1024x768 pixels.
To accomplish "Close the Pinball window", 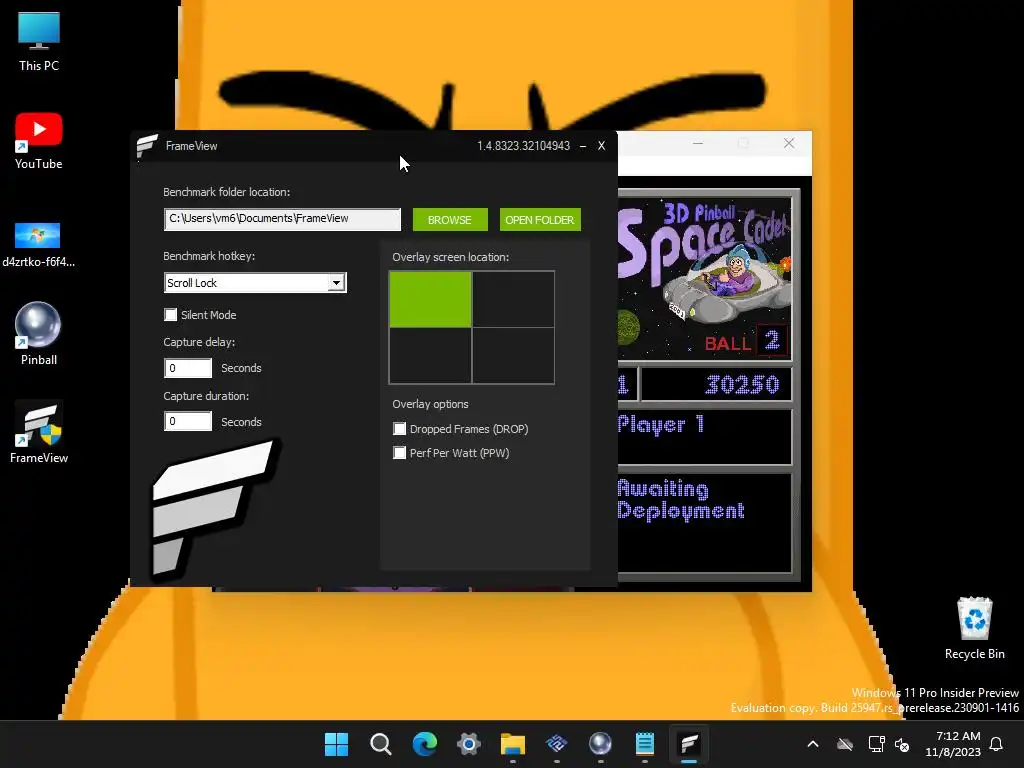I will [x=789, y=143].
